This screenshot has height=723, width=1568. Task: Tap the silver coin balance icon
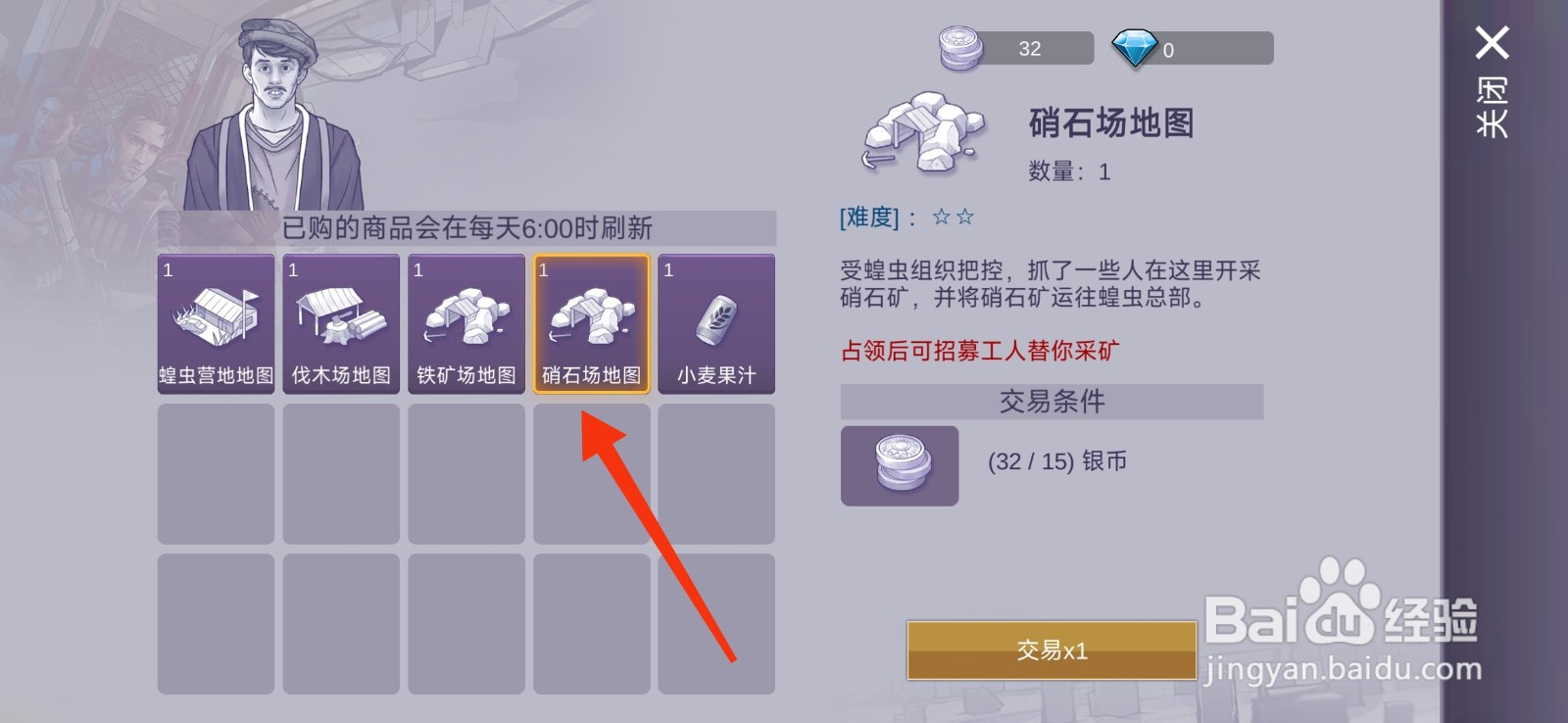961,48
